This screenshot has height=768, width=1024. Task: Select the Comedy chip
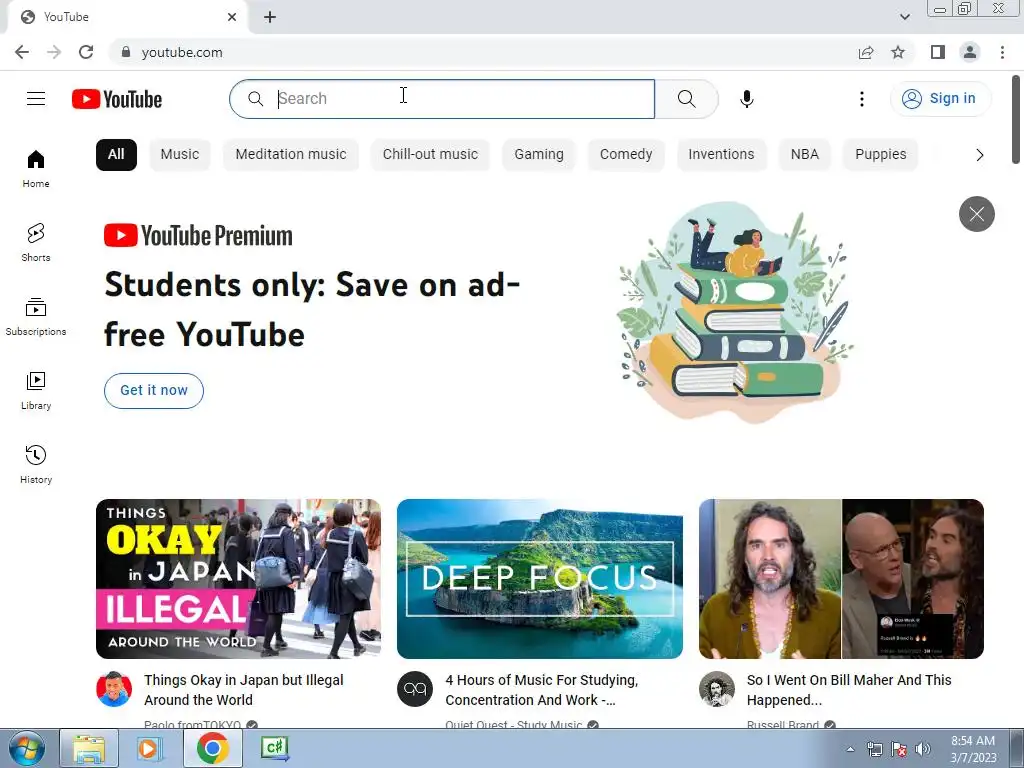[626, 155]
